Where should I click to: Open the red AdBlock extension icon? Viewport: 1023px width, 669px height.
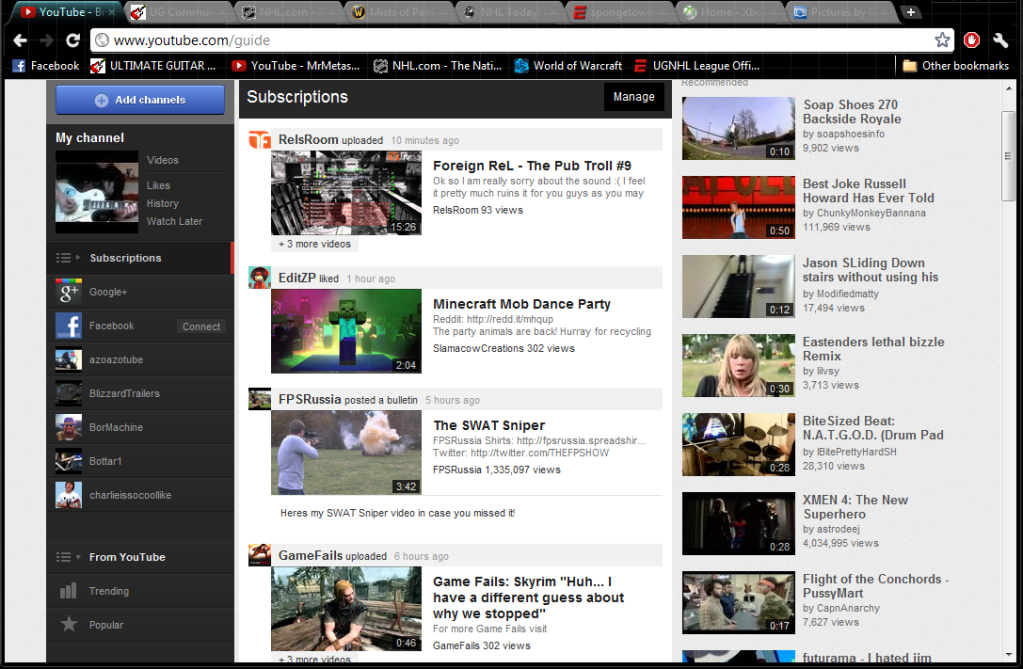[971, 40]
